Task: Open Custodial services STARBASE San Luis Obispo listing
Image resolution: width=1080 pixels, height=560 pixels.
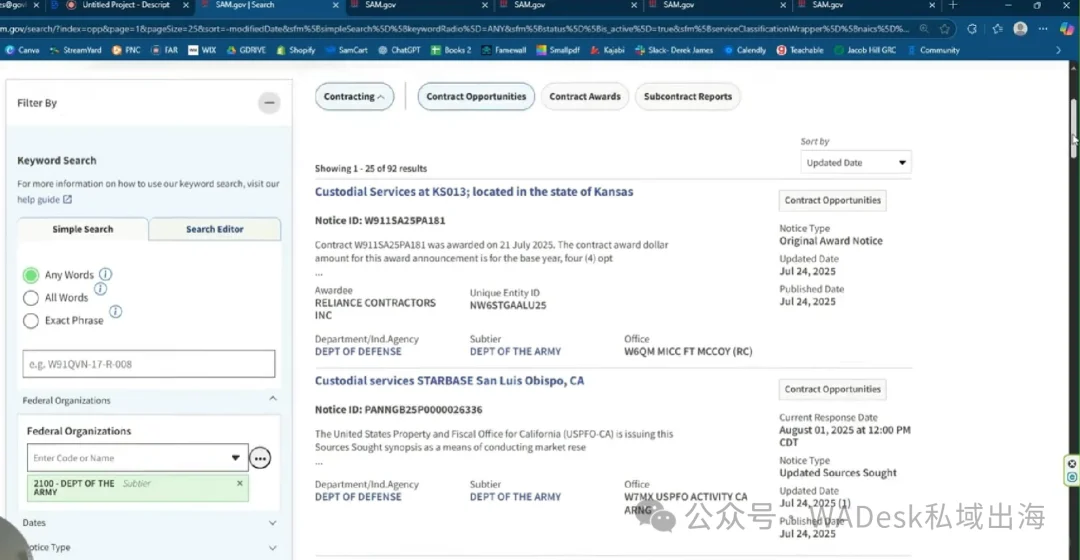Action: 449,380
